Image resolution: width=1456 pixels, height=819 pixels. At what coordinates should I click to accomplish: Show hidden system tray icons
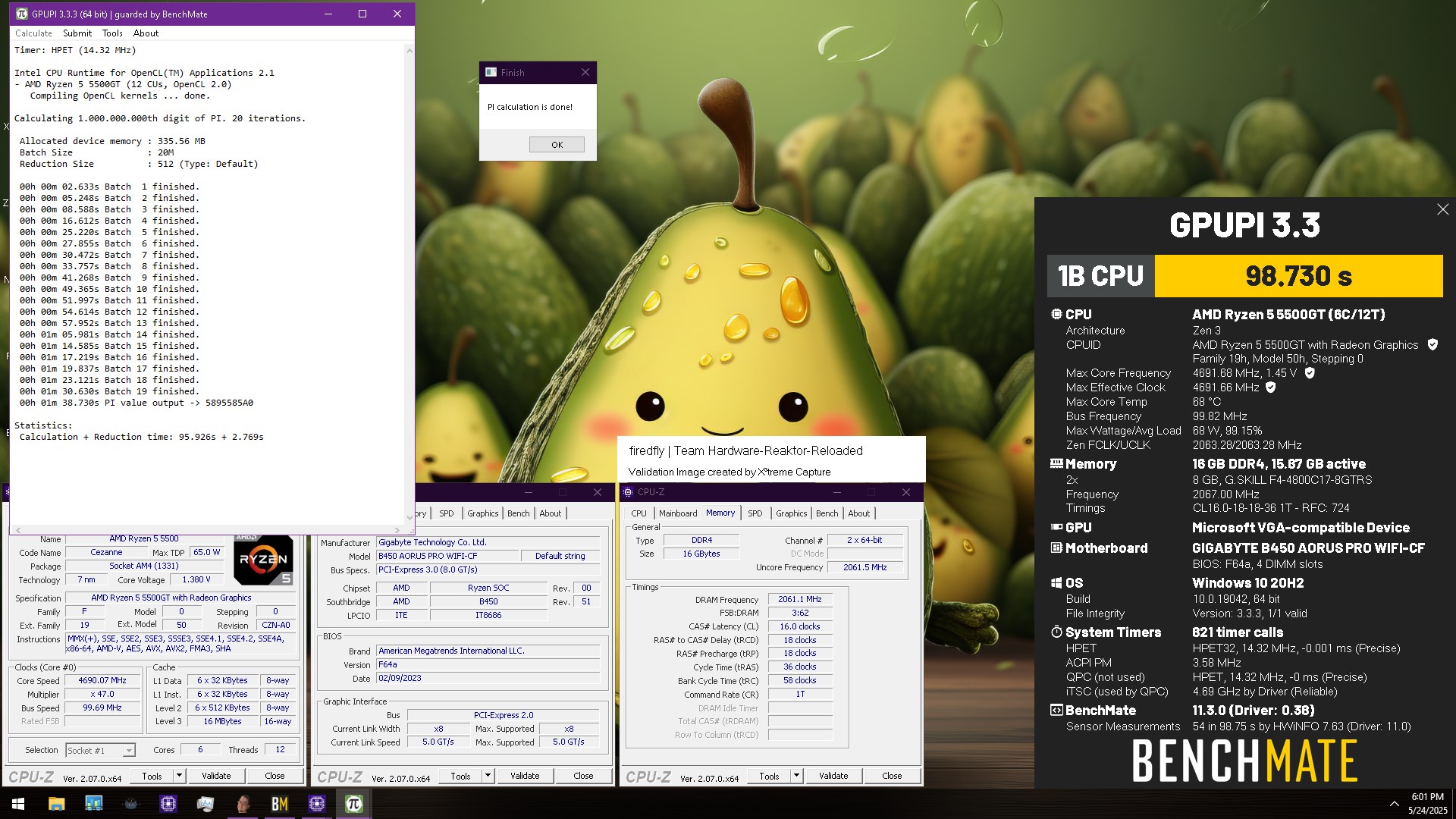click(1394, 804)
